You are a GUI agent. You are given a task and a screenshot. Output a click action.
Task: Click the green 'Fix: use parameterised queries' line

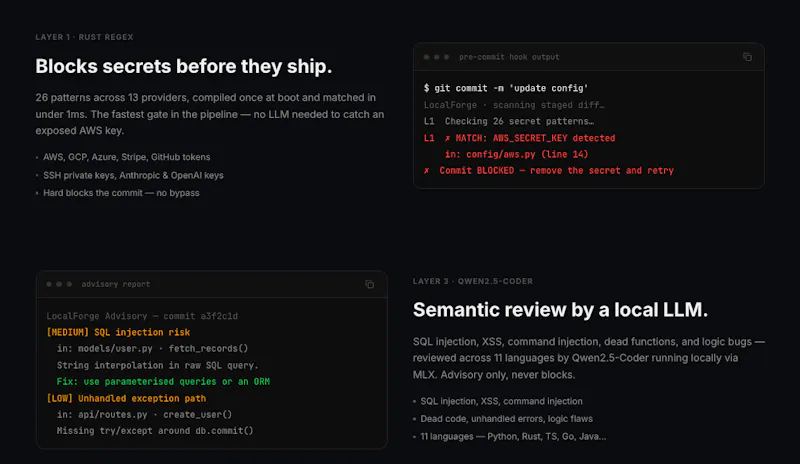pyautogui.click(x=163, y=382)
